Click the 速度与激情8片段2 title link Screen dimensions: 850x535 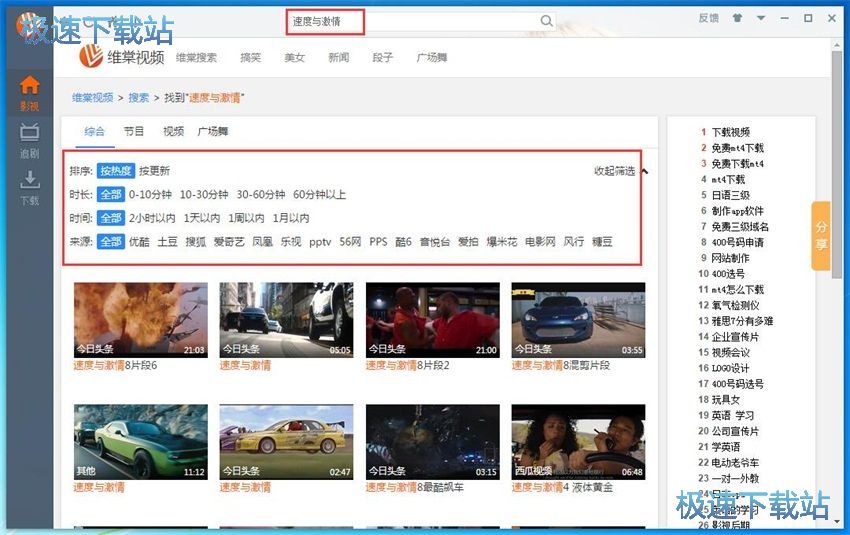pos(408,365)
